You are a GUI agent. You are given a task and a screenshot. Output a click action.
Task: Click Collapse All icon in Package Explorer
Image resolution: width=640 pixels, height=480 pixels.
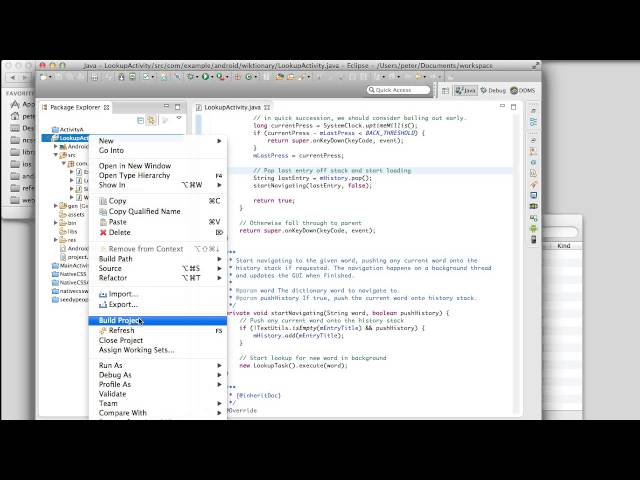pyautogui.click(x=140, y=120)
